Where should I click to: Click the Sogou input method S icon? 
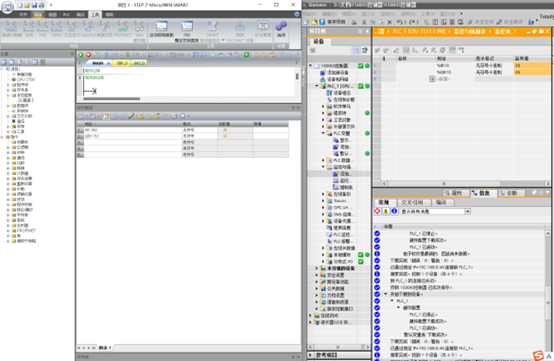538,355
